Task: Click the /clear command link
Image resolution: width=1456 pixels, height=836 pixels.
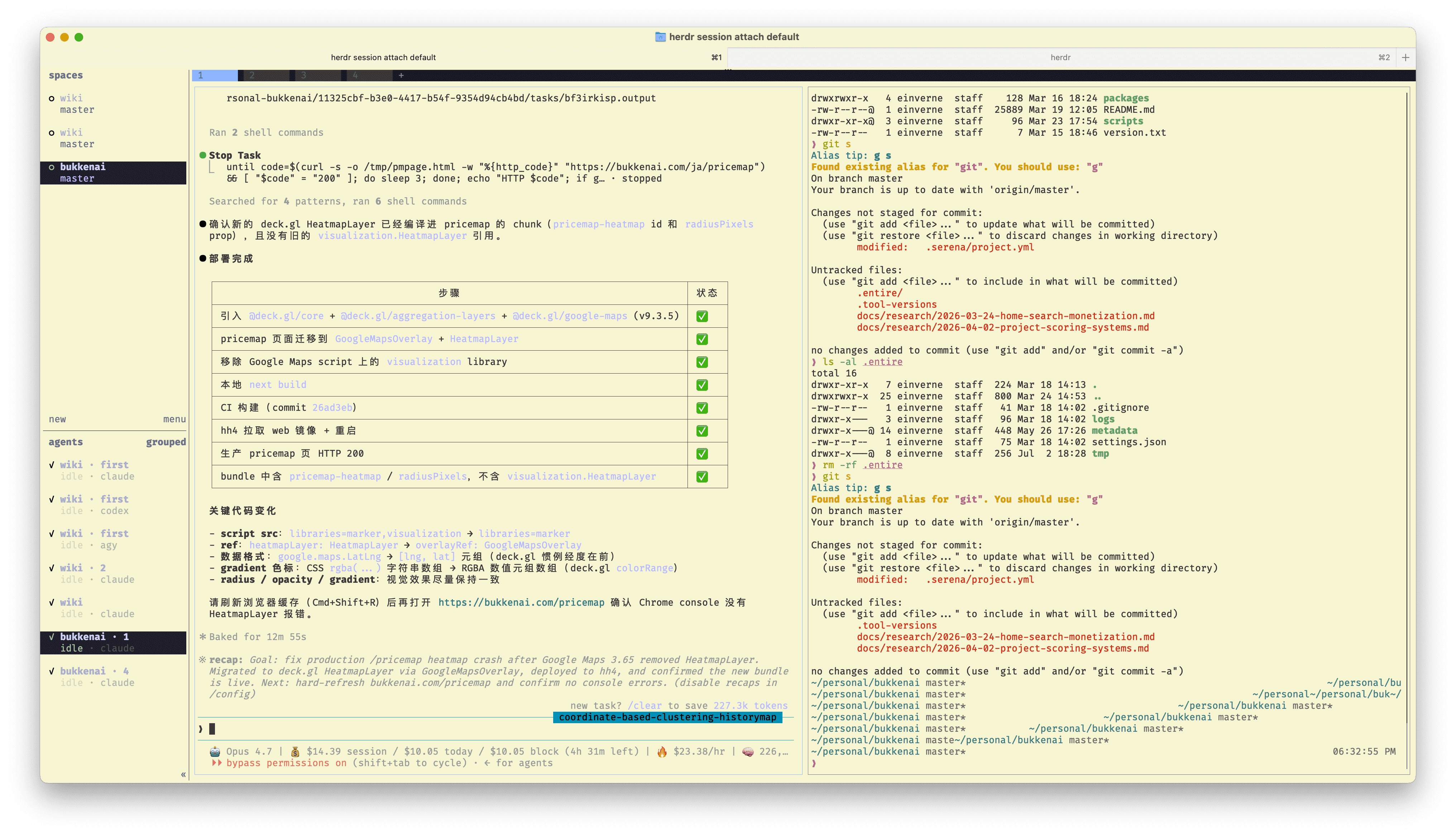Action: tap(645, 706)
